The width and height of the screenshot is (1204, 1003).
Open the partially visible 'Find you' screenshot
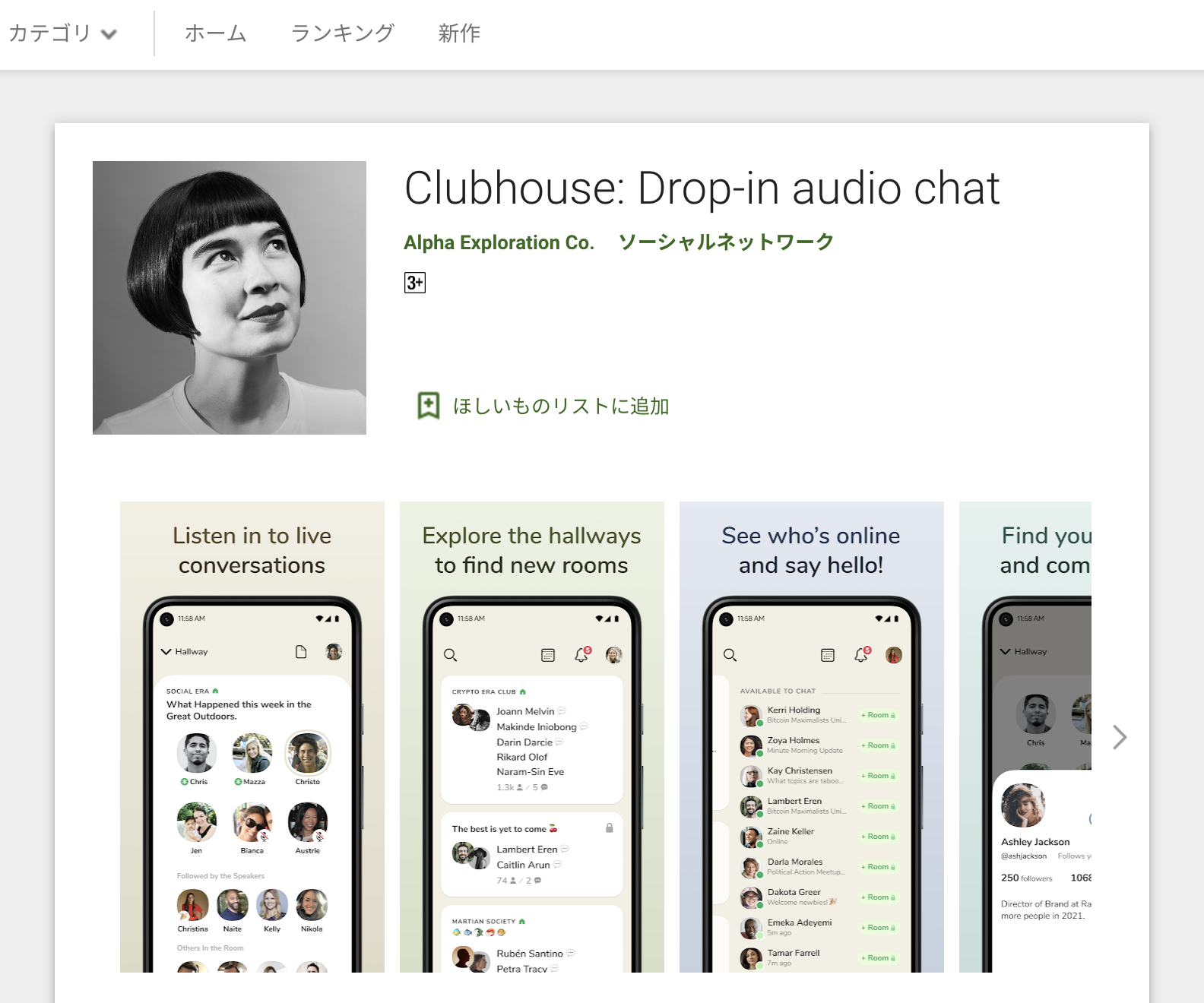pyautogui.click(x=1025, y=737)
